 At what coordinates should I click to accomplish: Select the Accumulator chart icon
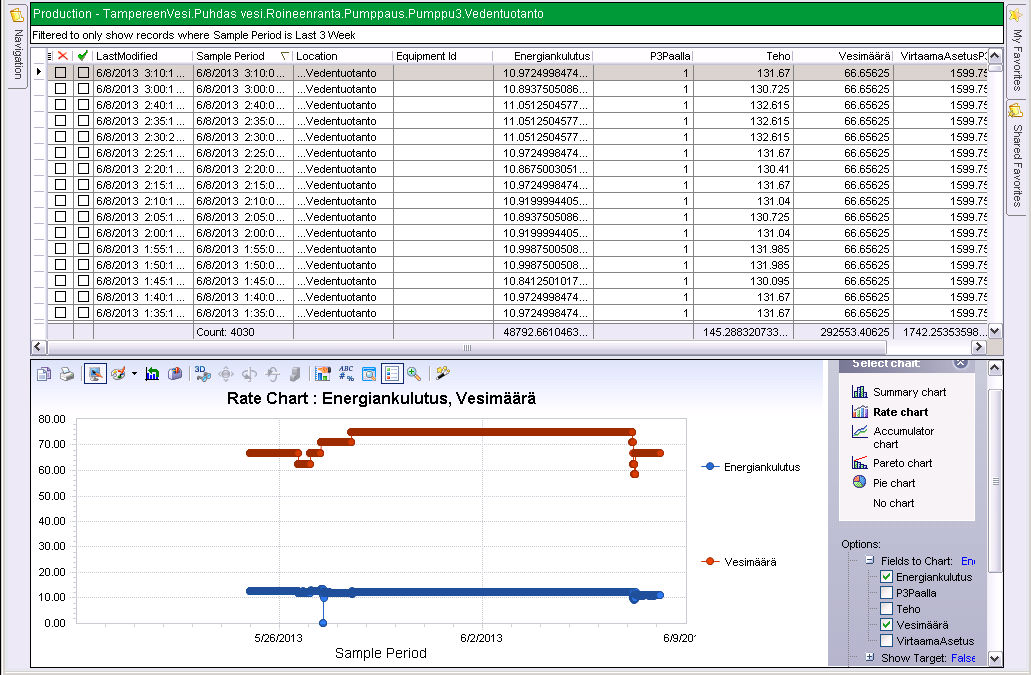click(859, 431)
